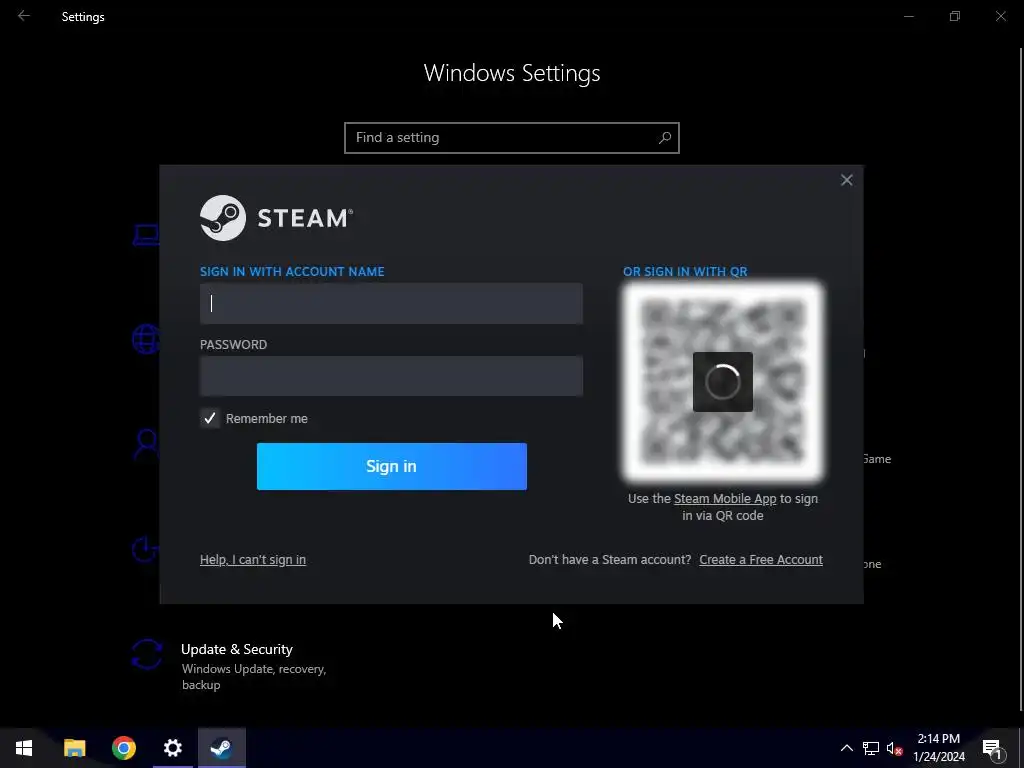The height and width of the screenshot is (768, 1024).
Task: Switch to Settings via taskbar gear icon
Action: click(x=172, y=748)
